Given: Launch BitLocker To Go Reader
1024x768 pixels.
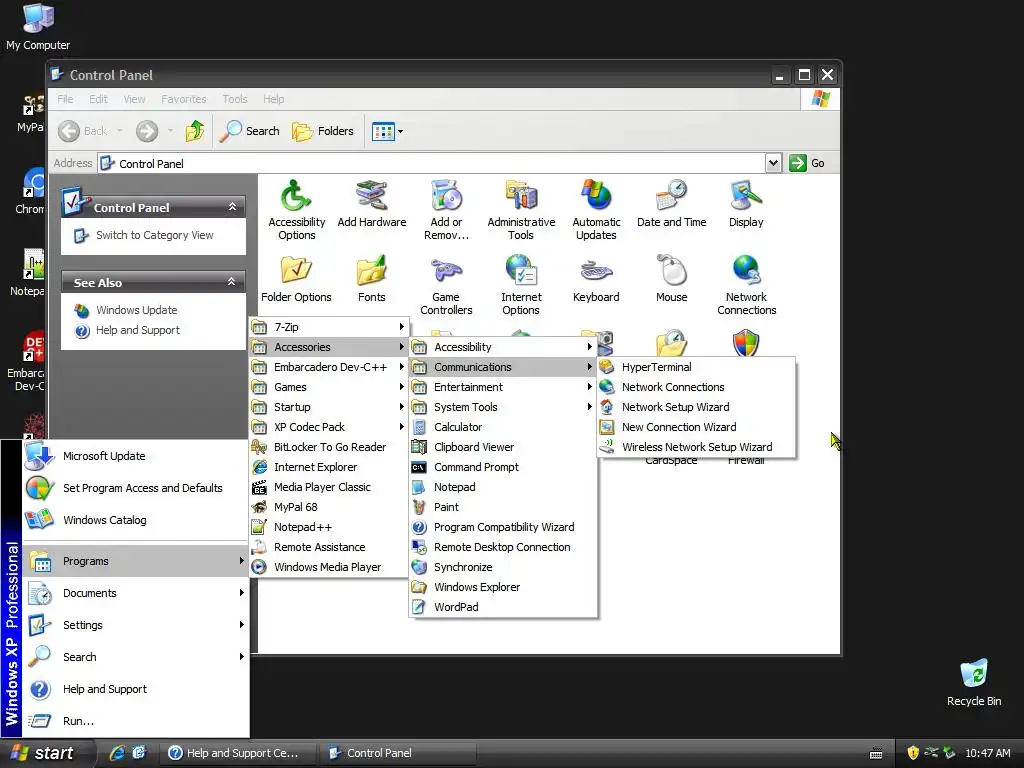Looking at the screenshot, I should (x=328, y=447).
